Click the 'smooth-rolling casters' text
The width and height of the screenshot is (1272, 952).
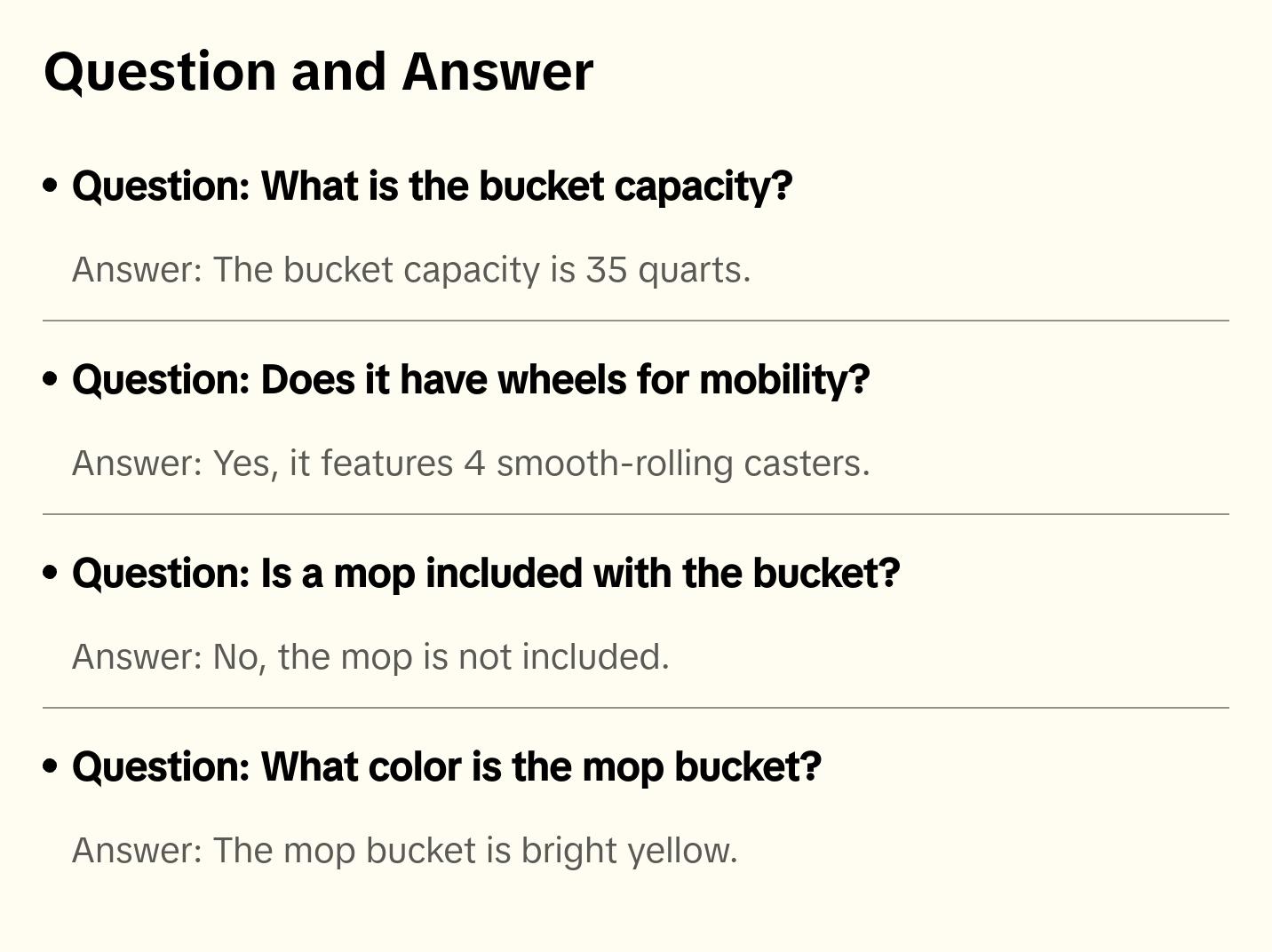(682, 464)
